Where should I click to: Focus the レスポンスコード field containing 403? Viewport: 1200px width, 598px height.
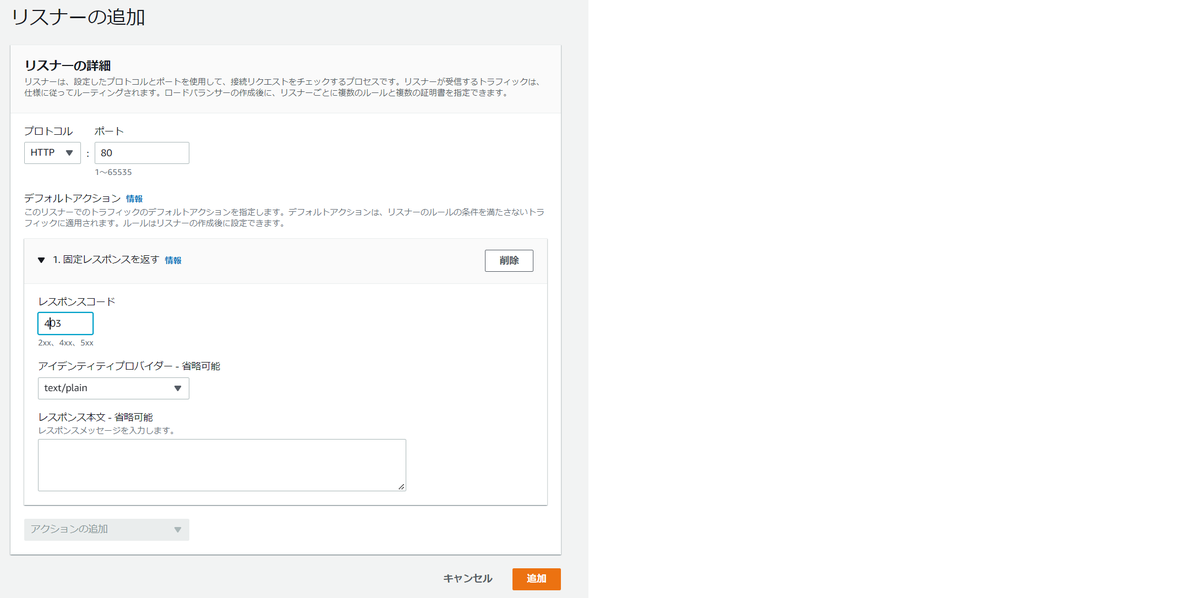tap(65, 322)
